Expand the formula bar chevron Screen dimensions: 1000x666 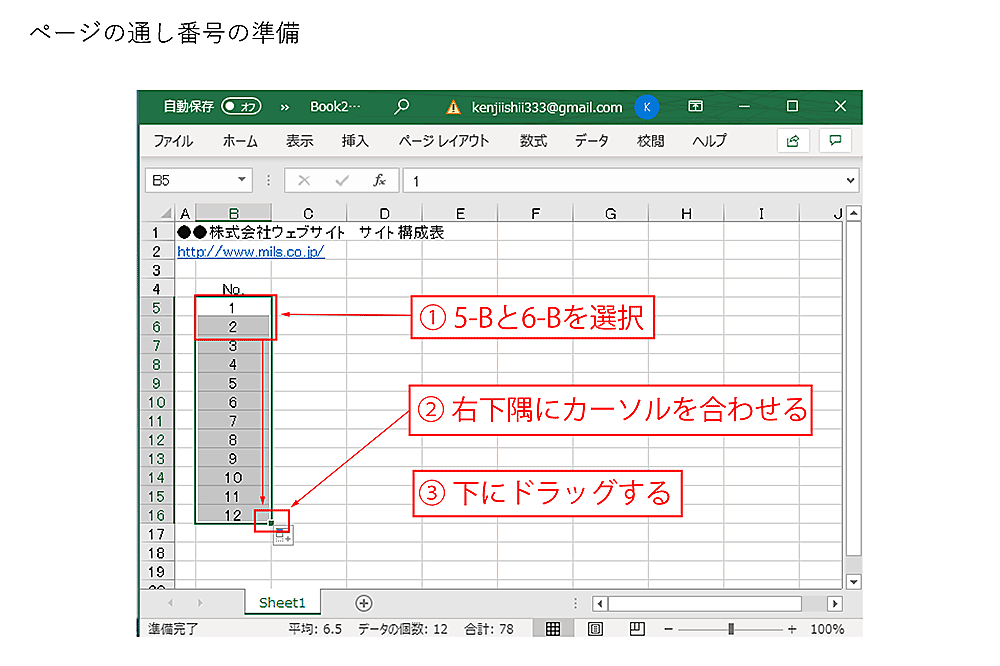coord(851,181)
